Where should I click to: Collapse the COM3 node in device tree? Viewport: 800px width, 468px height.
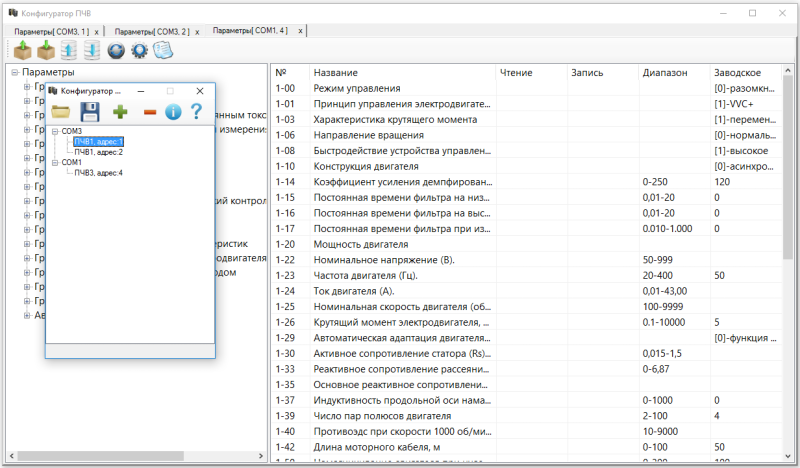point(55,131)
